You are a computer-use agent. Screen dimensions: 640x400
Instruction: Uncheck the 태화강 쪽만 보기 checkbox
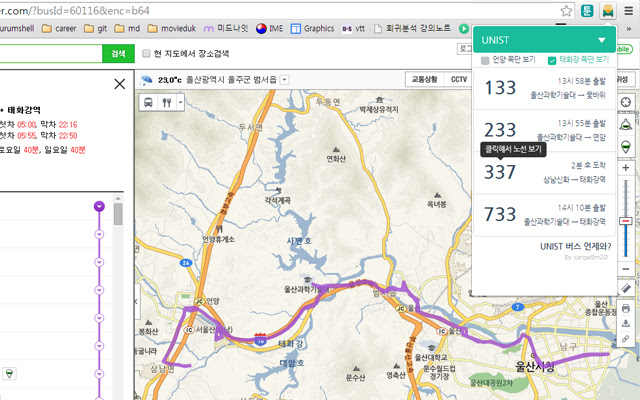552,61
